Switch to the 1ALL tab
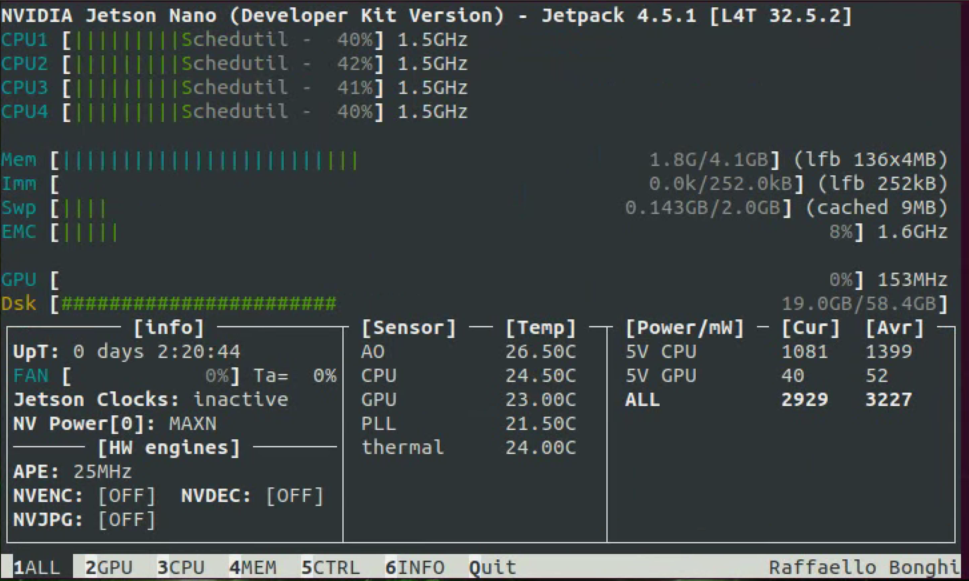The image size is (969, 581). [36, 567]
